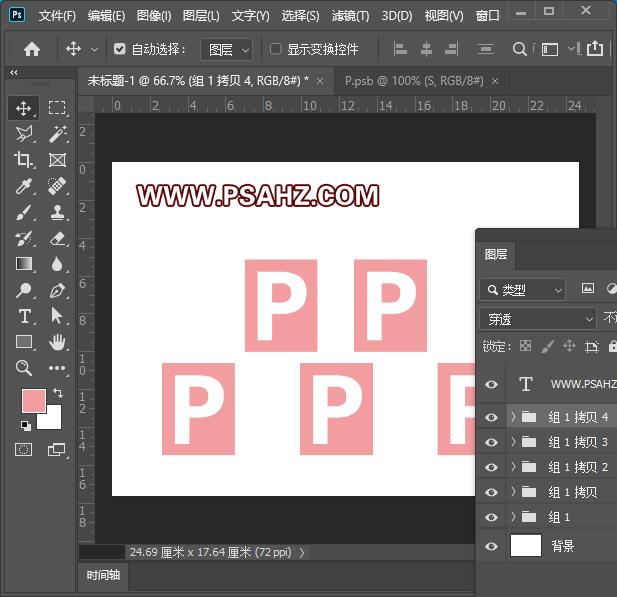Select the Dodge tool
This screenshot has height=597, width=617.
24,290
